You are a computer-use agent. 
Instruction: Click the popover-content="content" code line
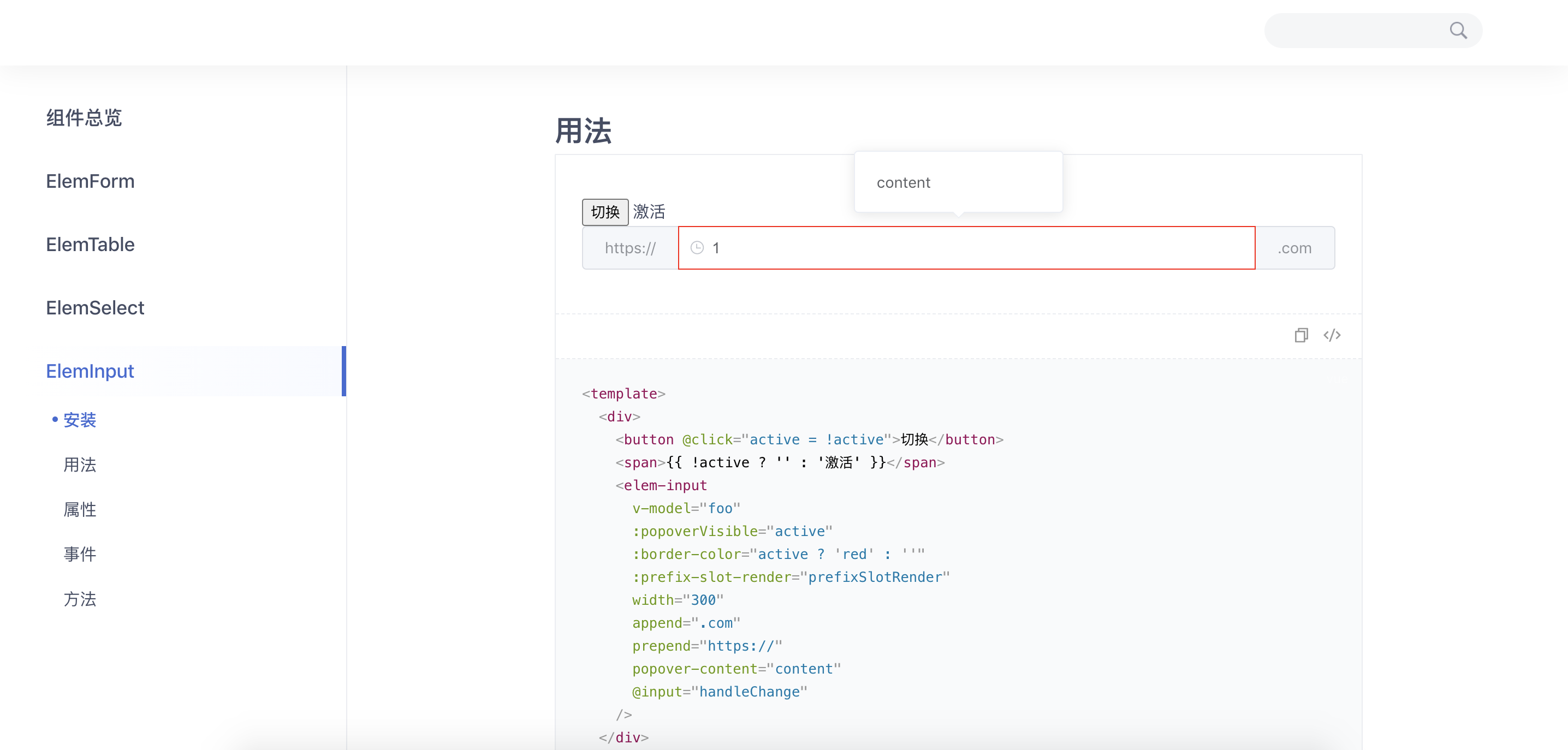(x=737, y=669)
